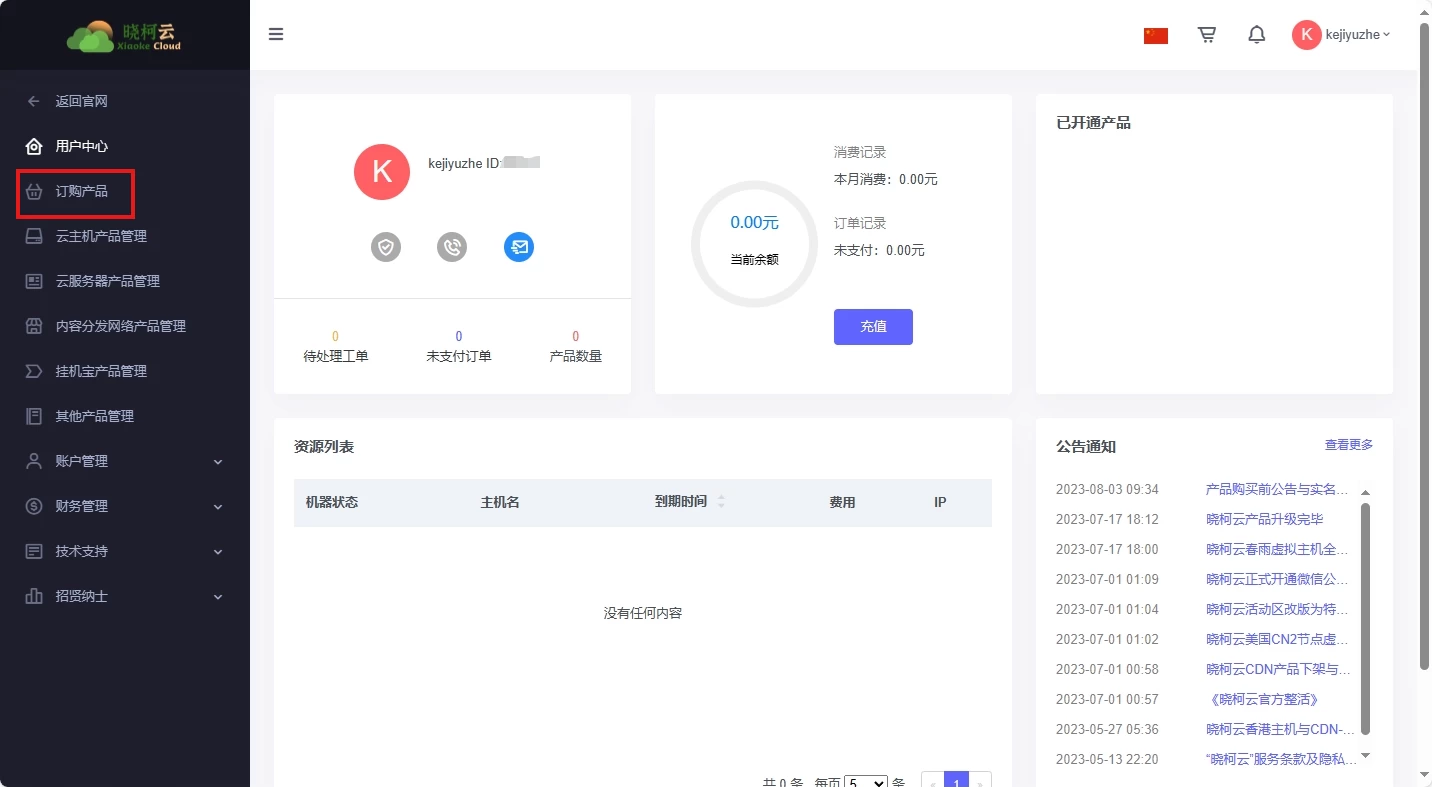Open the shopping cart icon
1432x787 pixels.
pos(1207,35)
